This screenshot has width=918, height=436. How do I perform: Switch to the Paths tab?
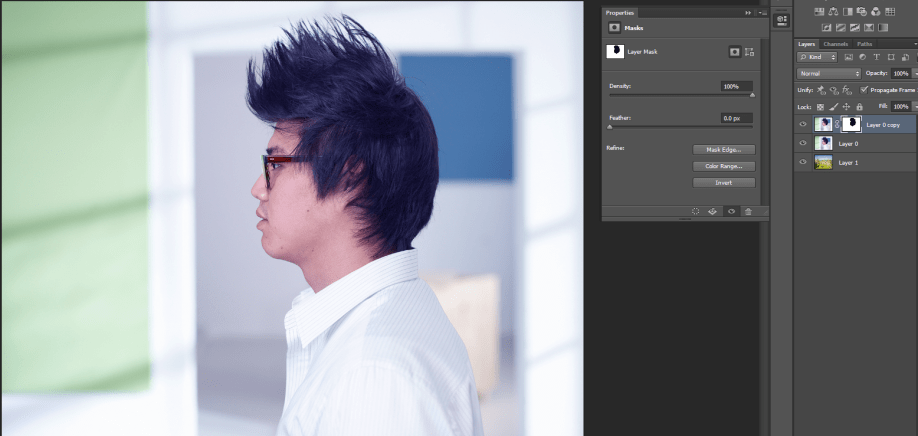click(x=864, y=44)
